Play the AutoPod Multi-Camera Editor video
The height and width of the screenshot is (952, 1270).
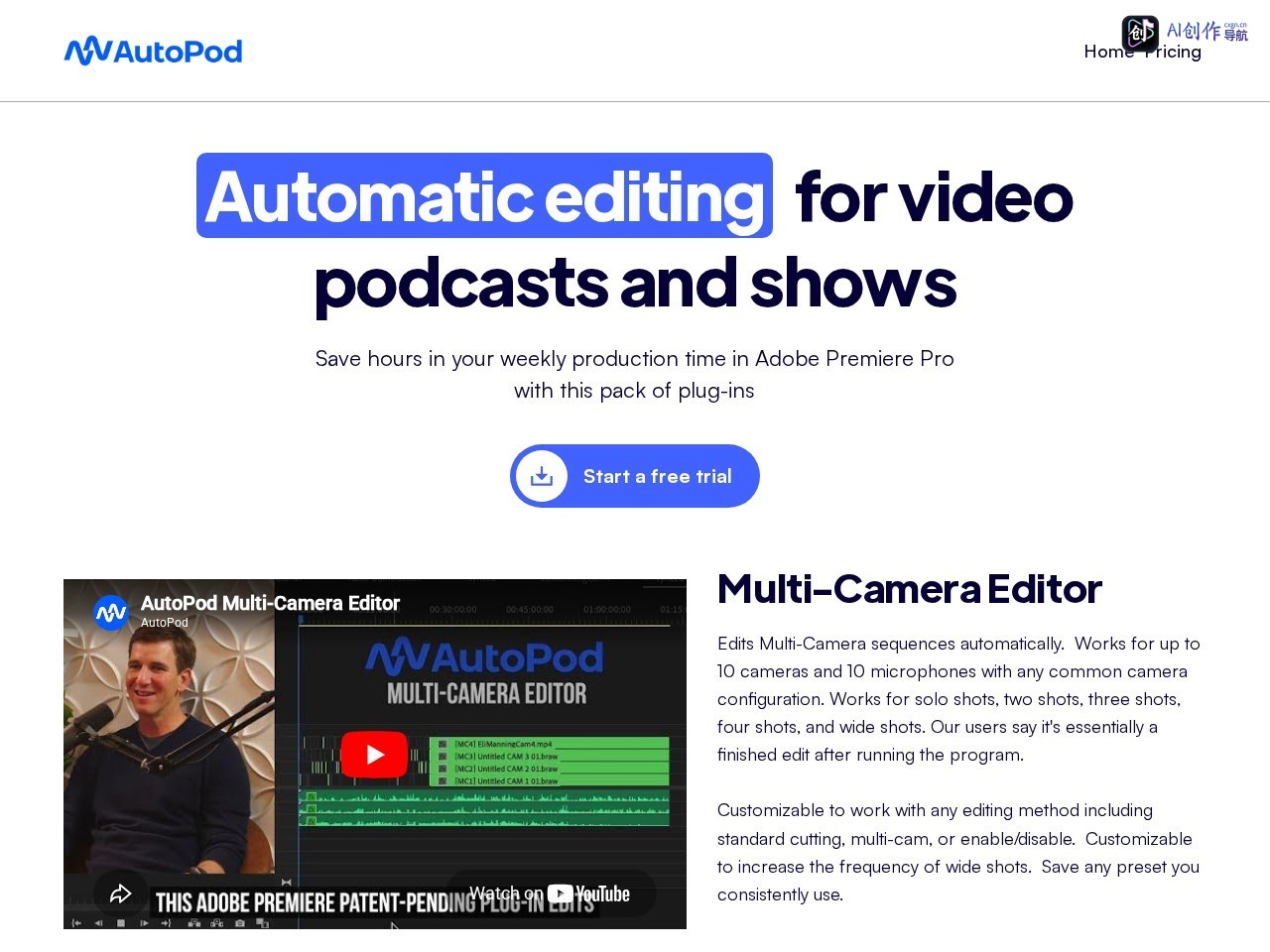click(374, 755)
